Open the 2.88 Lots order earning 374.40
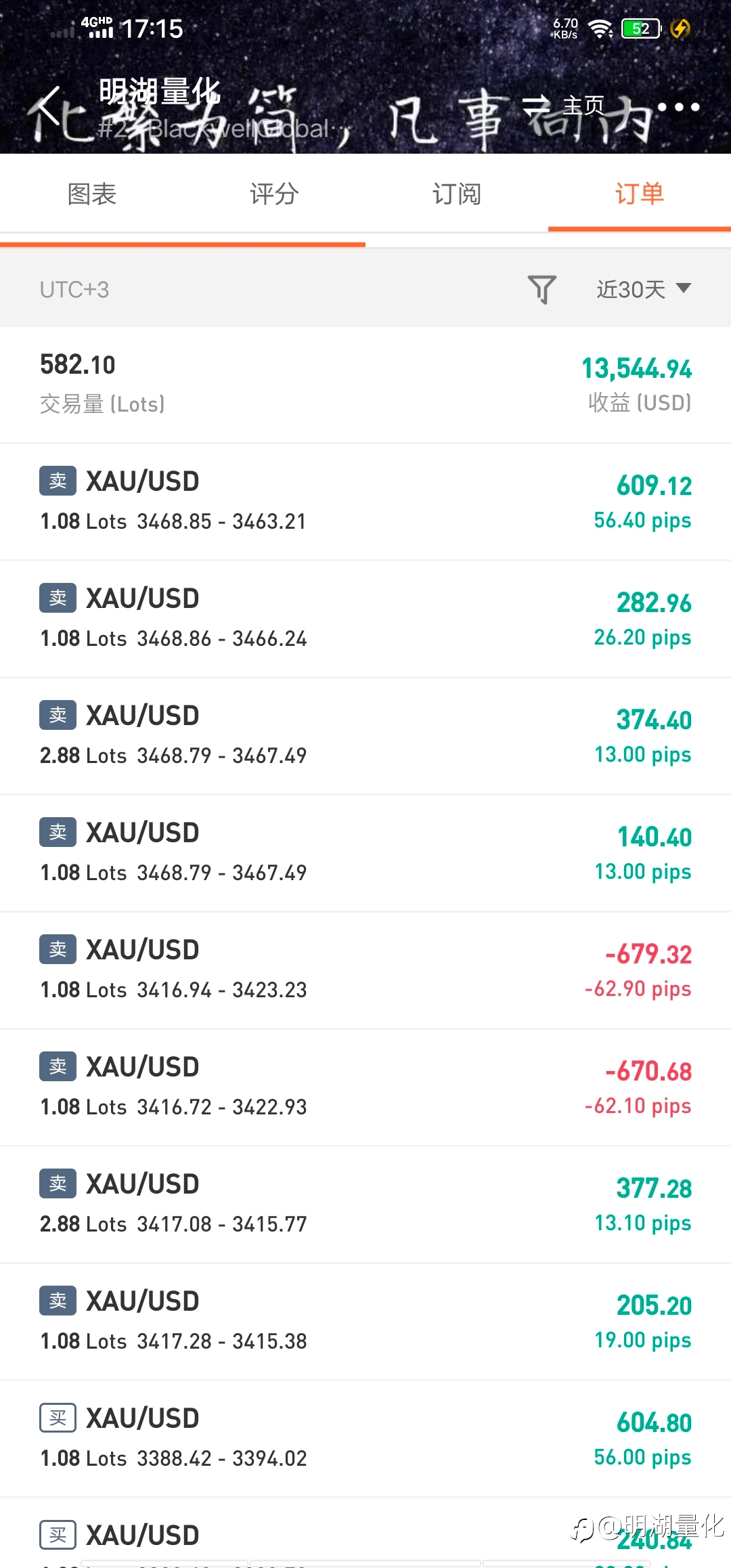 pyautogui.click(x=365, y=736)
